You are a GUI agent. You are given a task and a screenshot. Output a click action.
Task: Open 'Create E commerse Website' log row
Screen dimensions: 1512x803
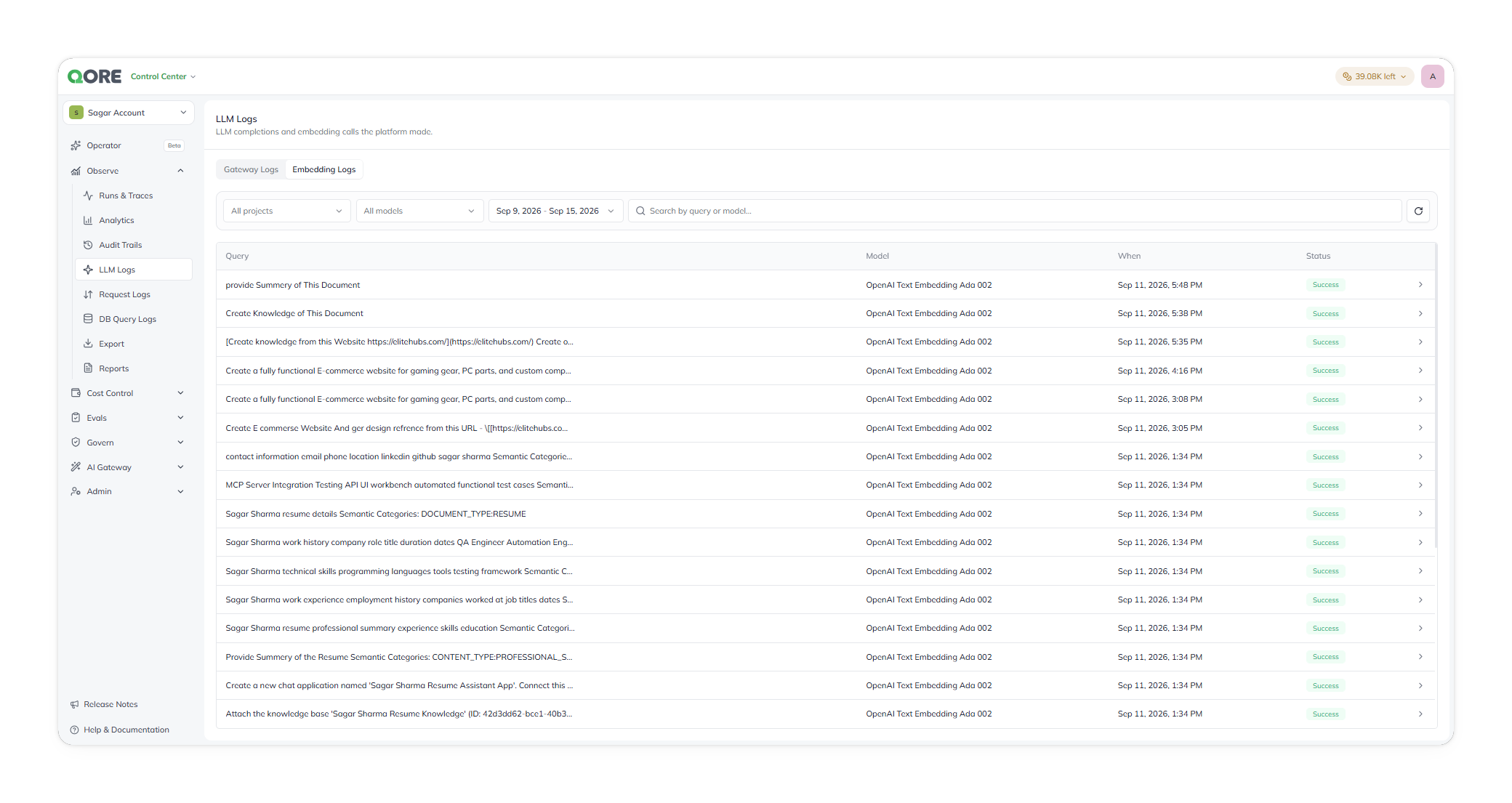click(x=827, y=428)
